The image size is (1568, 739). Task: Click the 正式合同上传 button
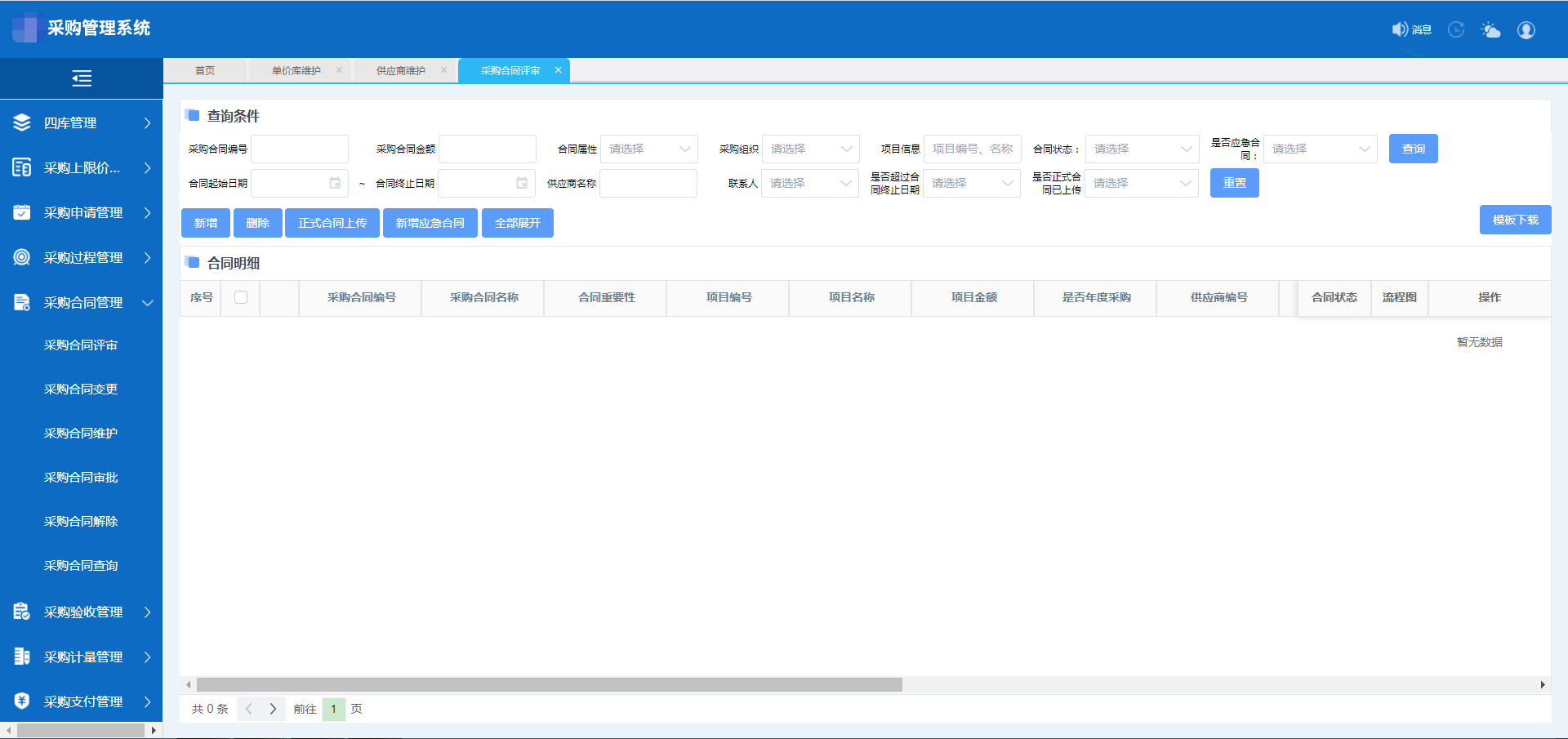coord(332,223)
